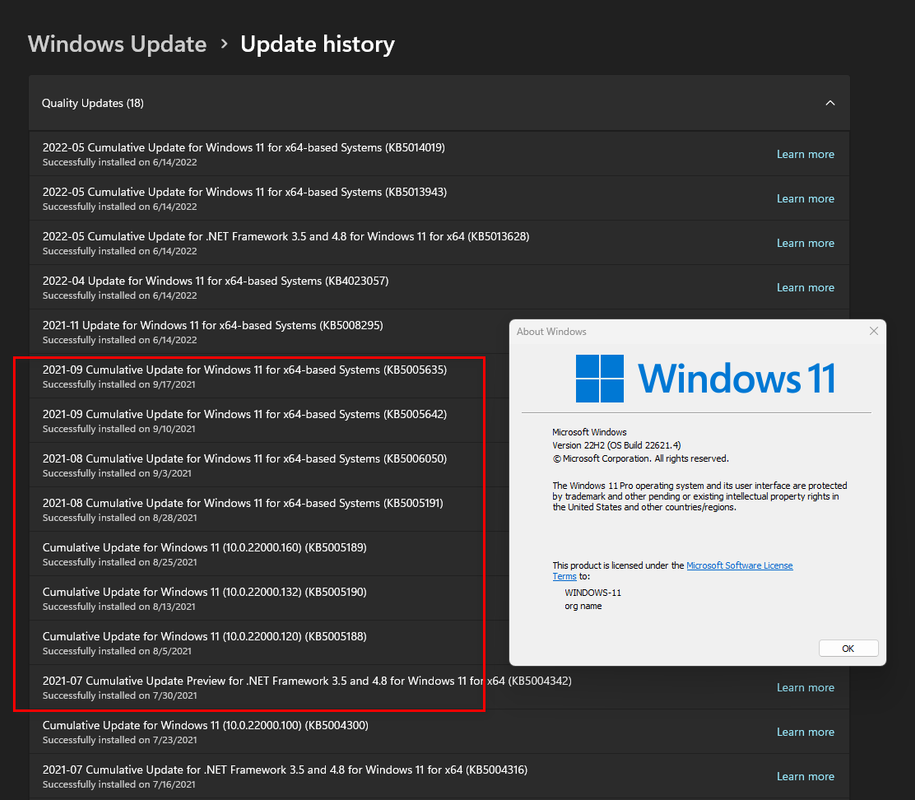Select the Quality Updates (18) header

click(x=439, y=103)
